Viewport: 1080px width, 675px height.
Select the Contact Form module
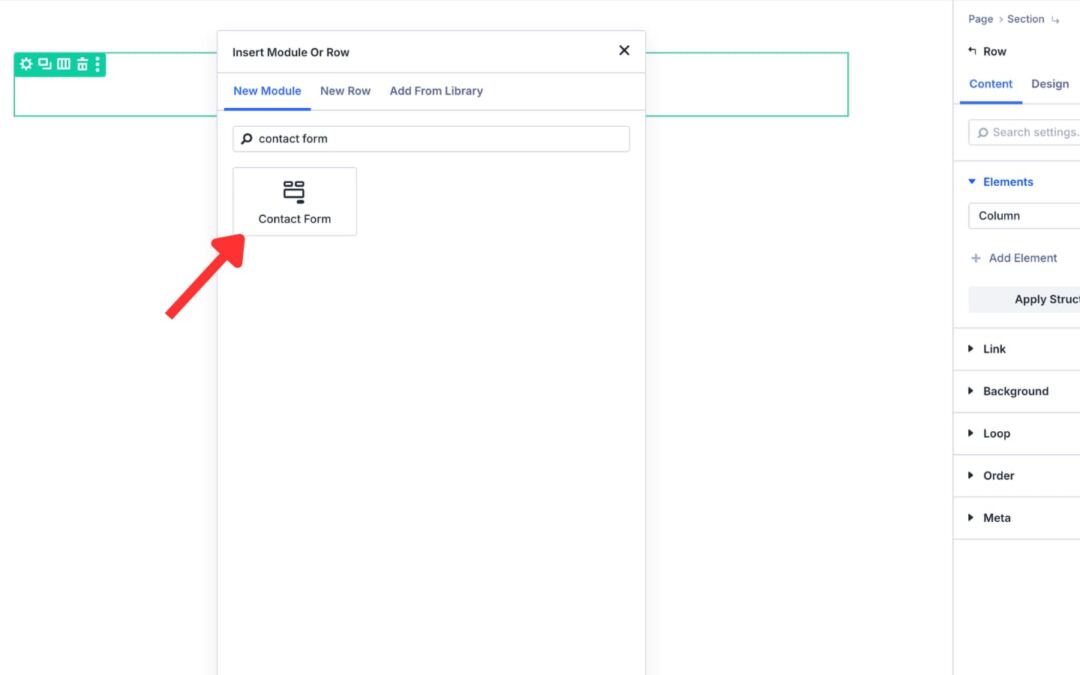pyautogui.click(x=295, y=201)
